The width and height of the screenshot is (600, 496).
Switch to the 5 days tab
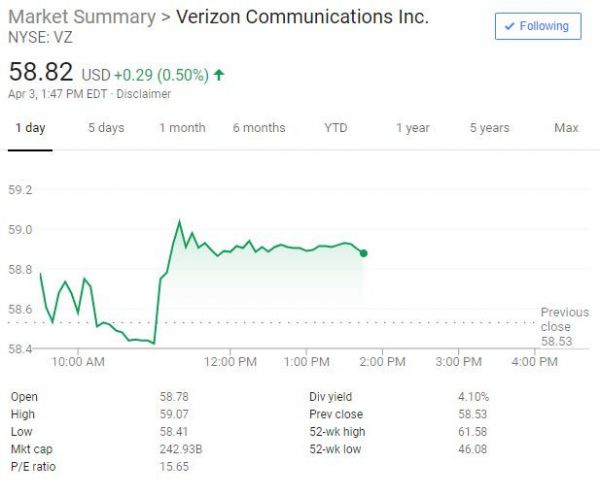point(106,128)
